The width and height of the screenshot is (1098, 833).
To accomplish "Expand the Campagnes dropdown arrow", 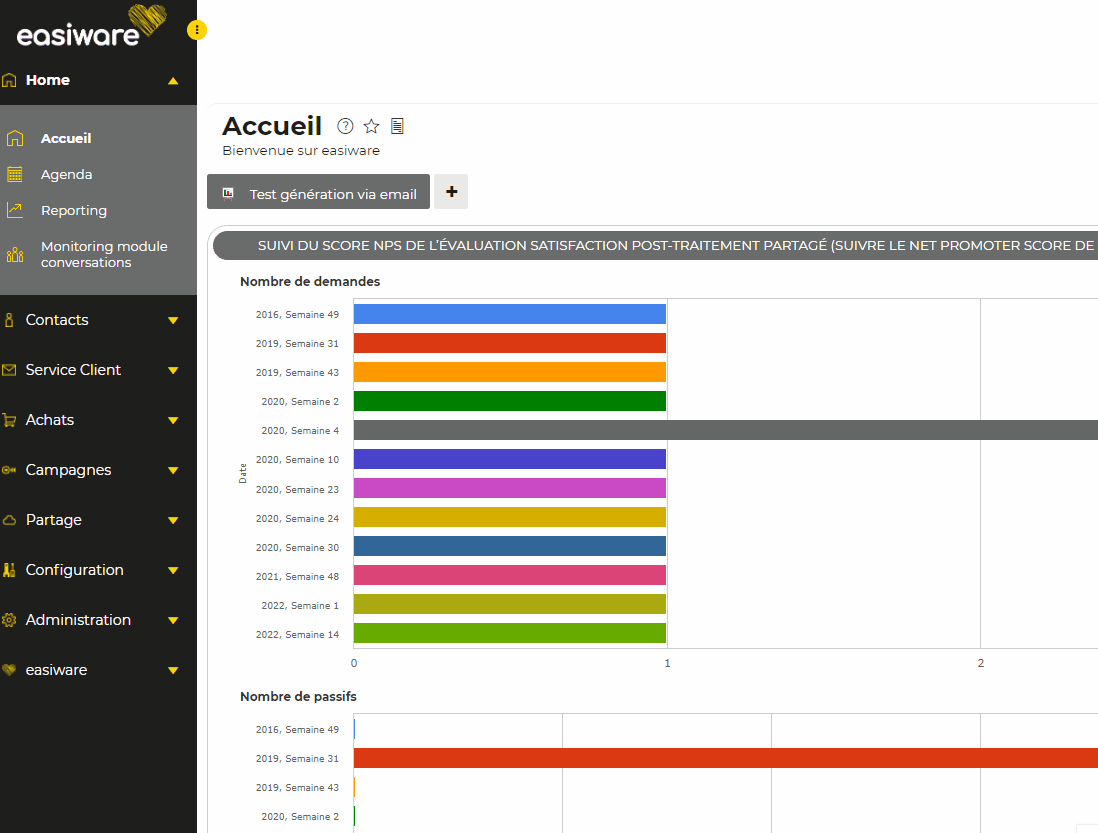I will point(173,471).
